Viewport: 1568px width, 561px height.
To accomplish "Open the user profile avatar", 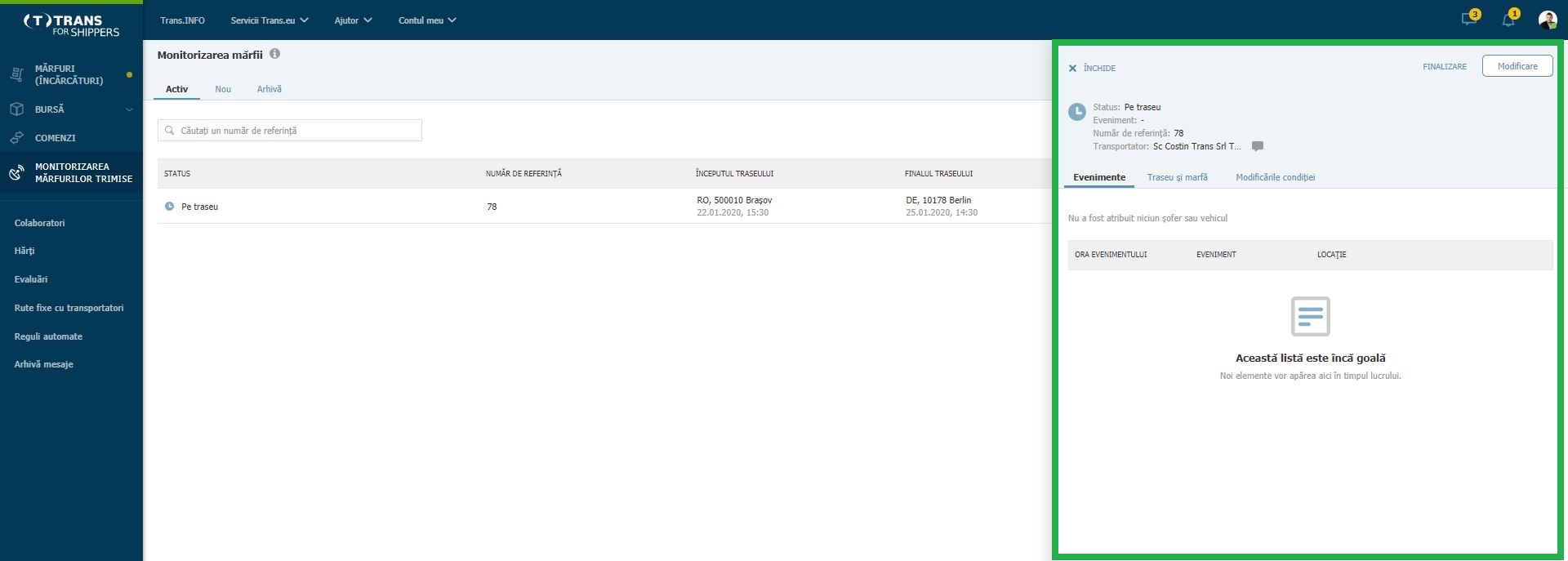I will point(1548,20).
